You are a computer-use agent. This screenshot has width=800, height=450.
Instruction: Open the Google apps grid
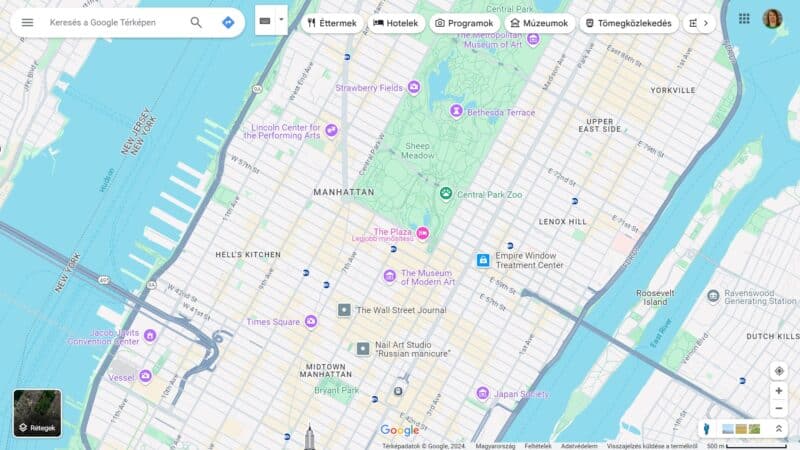[744, 19]
